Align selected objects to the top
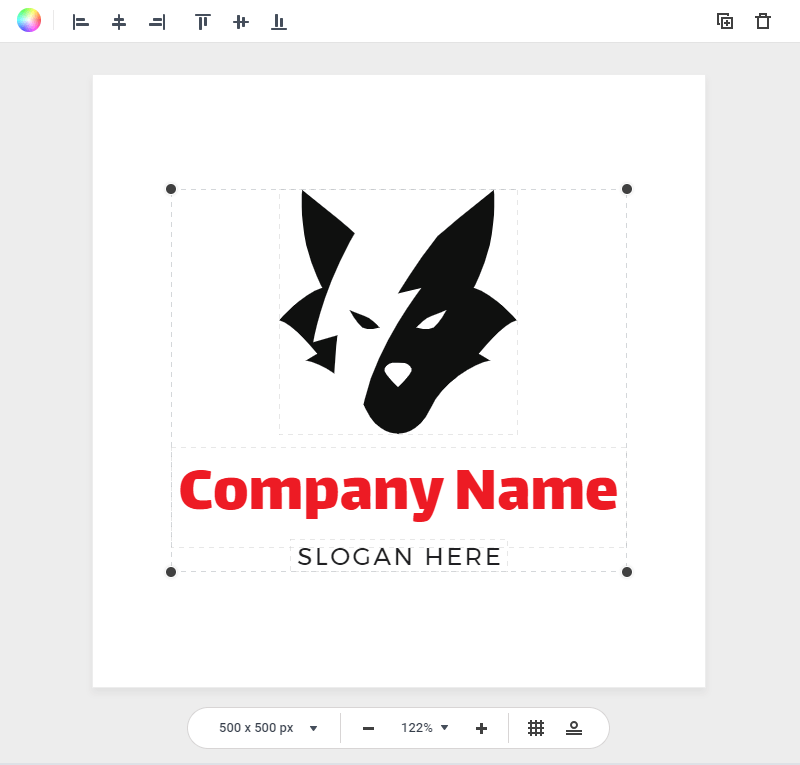The image size is (800, 765). (x=203, y=22)
